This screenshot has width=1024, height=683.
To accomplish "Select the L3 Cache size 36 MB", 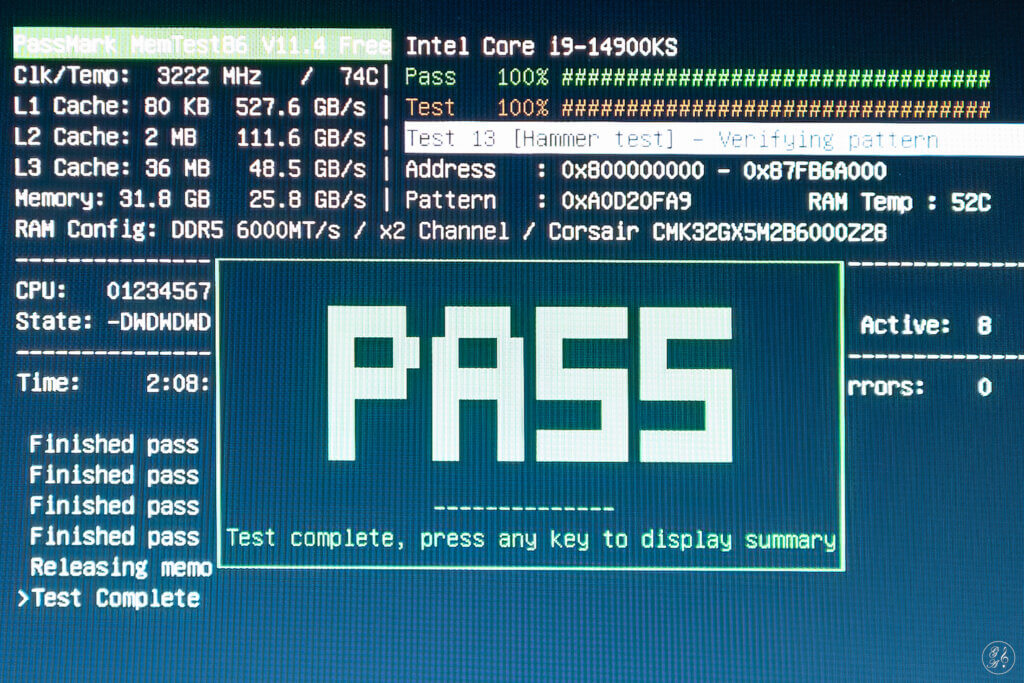I will [177, 168].
